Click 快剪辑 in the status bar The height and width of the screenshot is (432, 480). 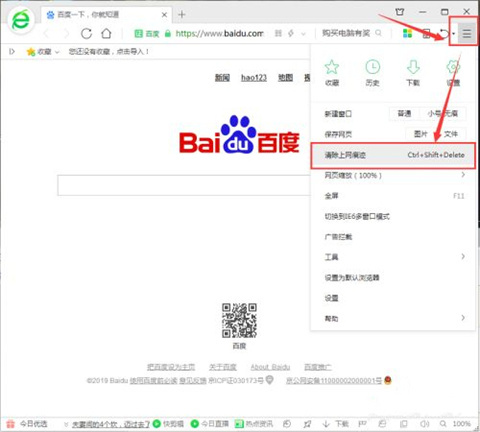168,424
